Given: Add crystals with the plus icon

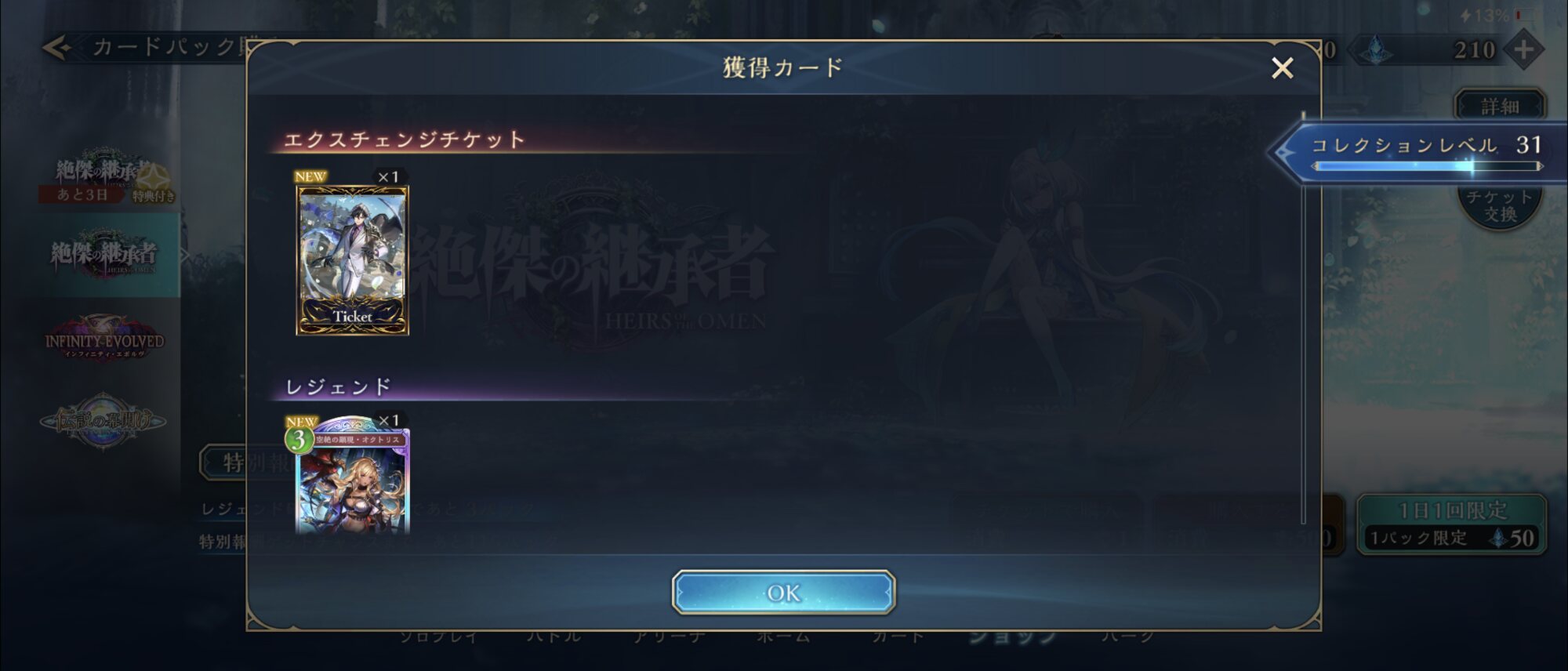Looking at the screenshot, I should coord(1523,50).
